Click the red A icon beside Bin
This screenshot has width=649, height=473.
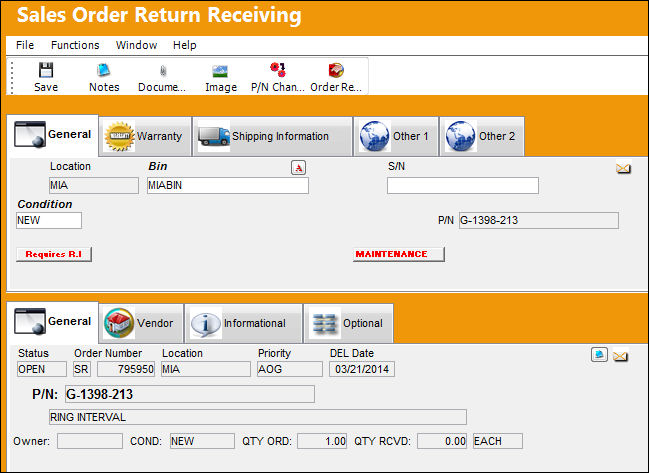(298, 168)
